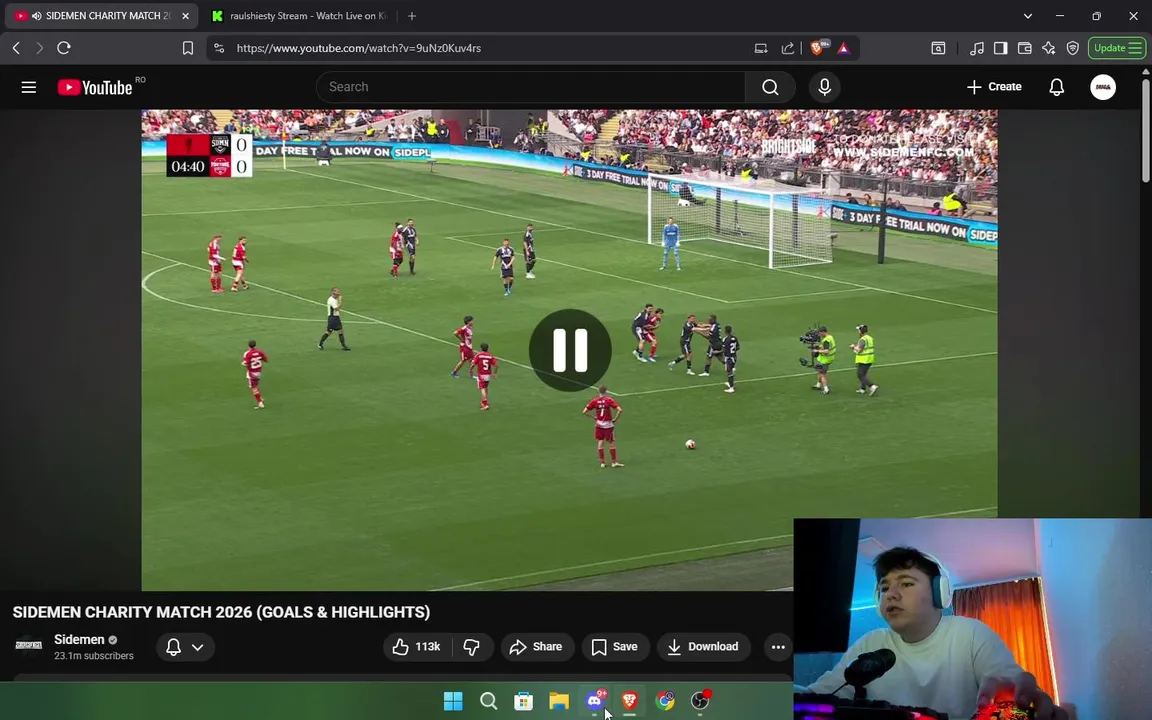Open OBS Studio from taskbar
Image resolution: width=1152 pixels, height=720 pixels.
pyautogui.click(x=700, y=701)
